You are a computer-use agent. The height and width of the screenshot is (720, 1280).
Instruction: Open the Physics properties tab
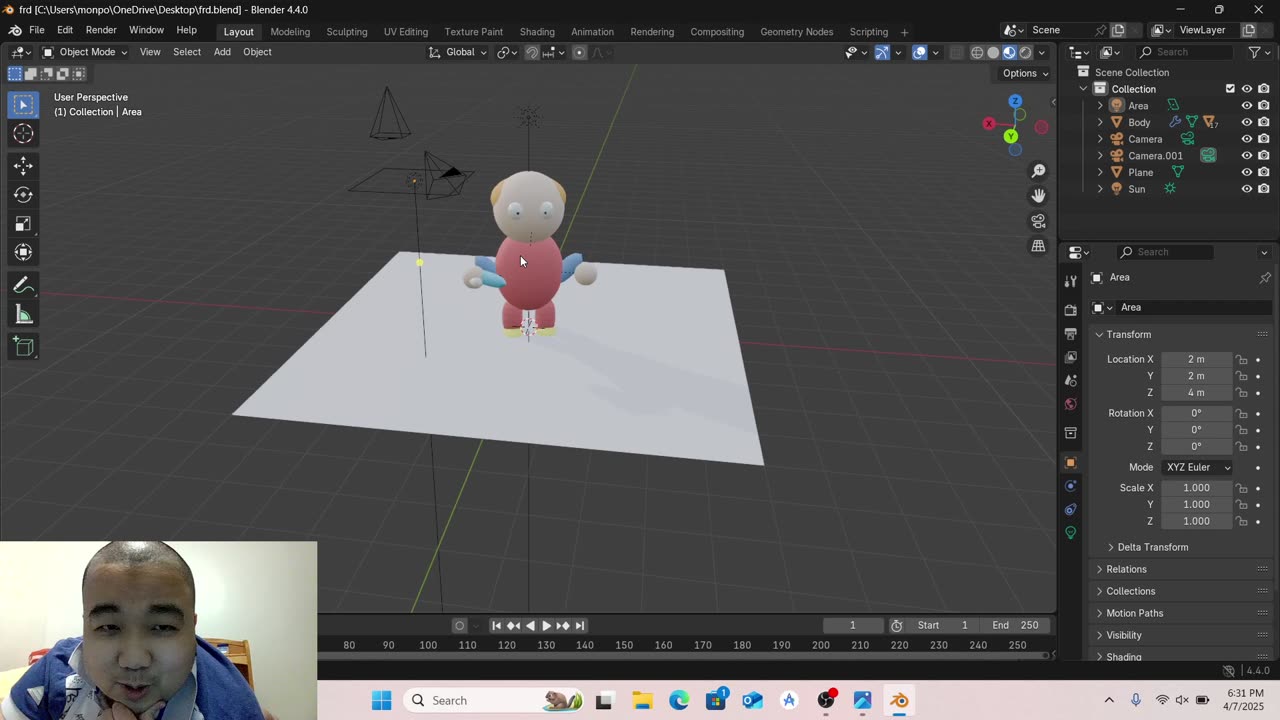click(1070, 486)
